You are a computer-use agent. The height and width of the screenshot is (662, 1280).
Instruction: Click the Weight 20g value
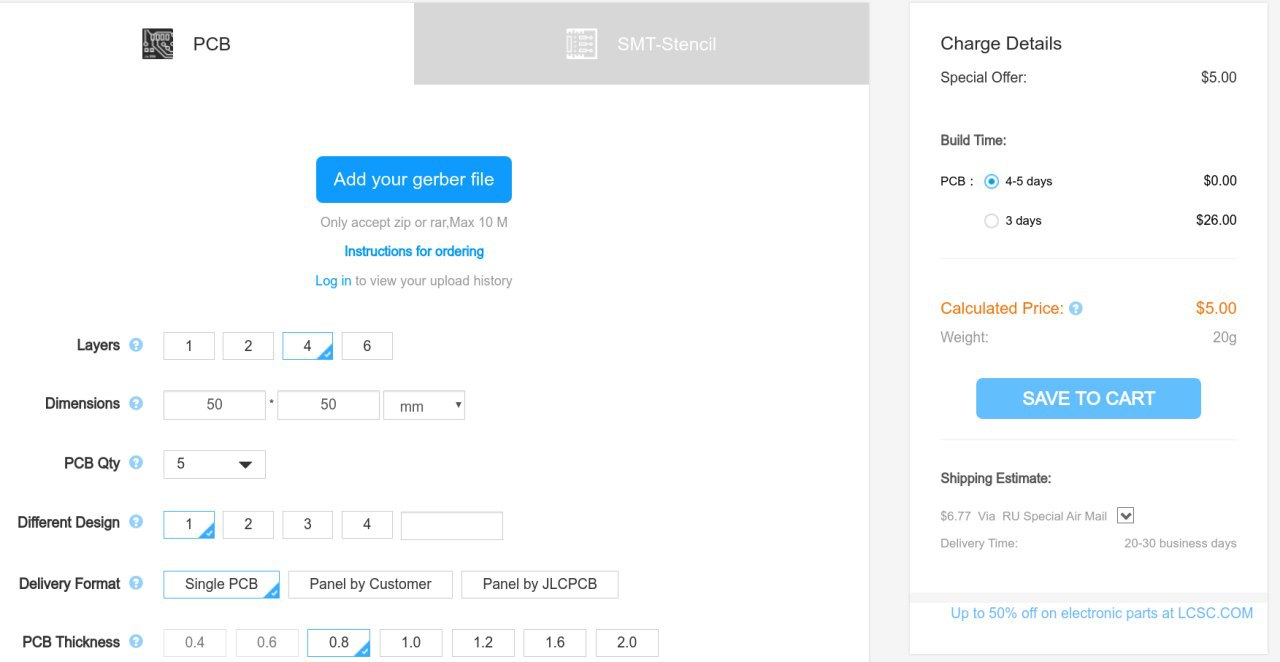click(1224, 338)
